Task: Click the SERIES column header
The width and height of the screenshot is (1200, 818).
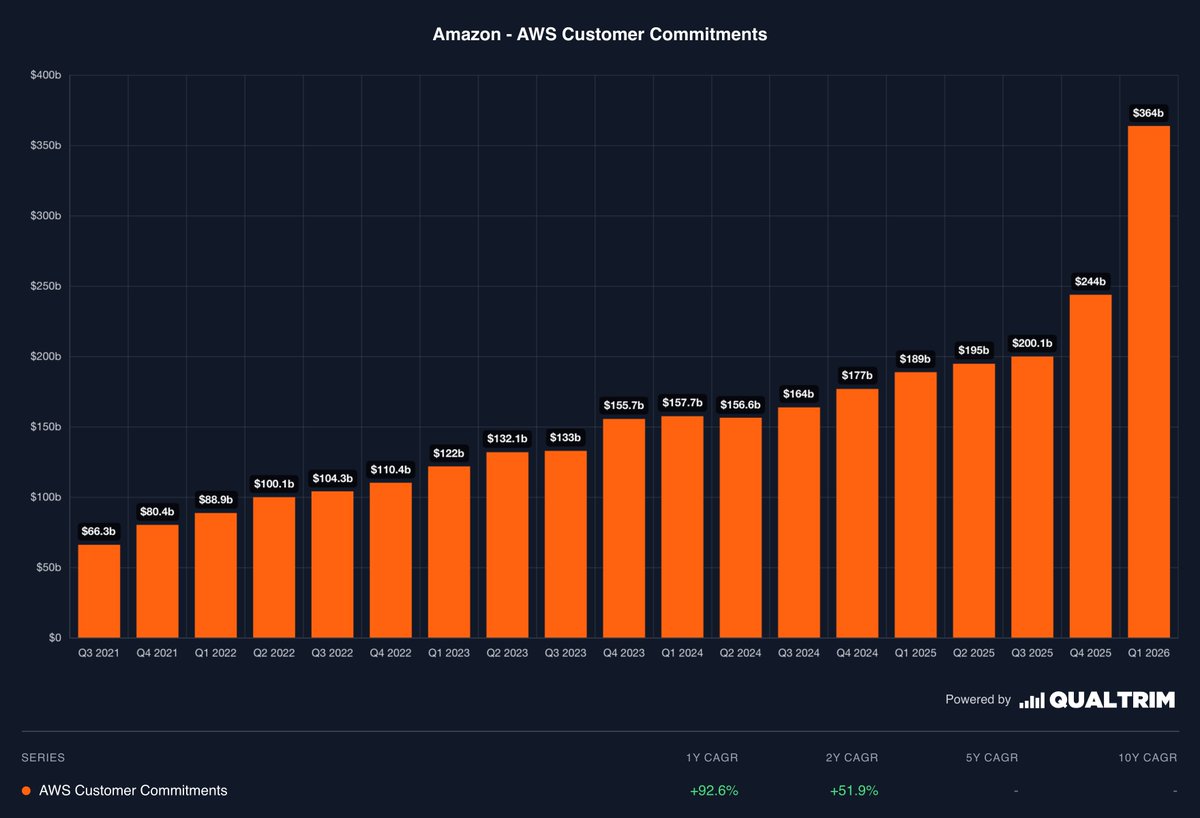Action: (x=43, y=758)
